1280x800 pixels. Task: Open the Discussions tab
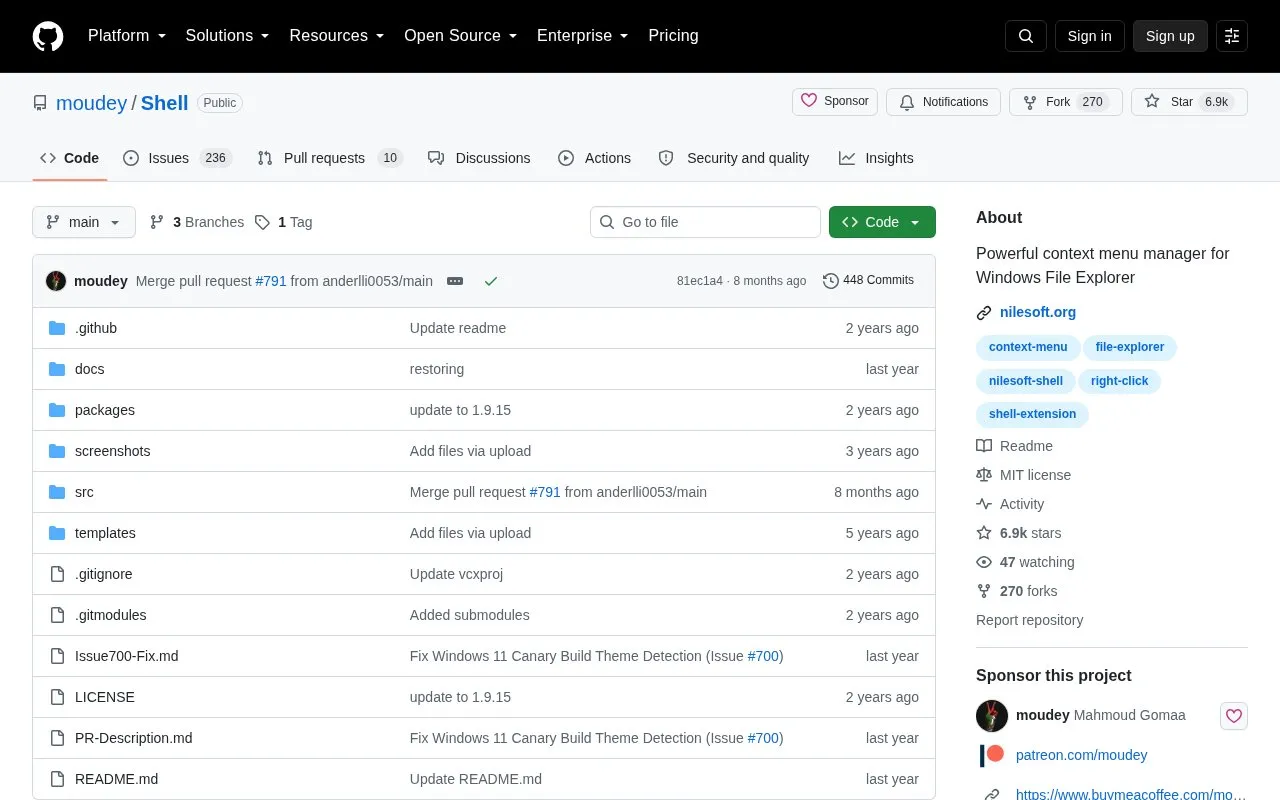point(479,158)
